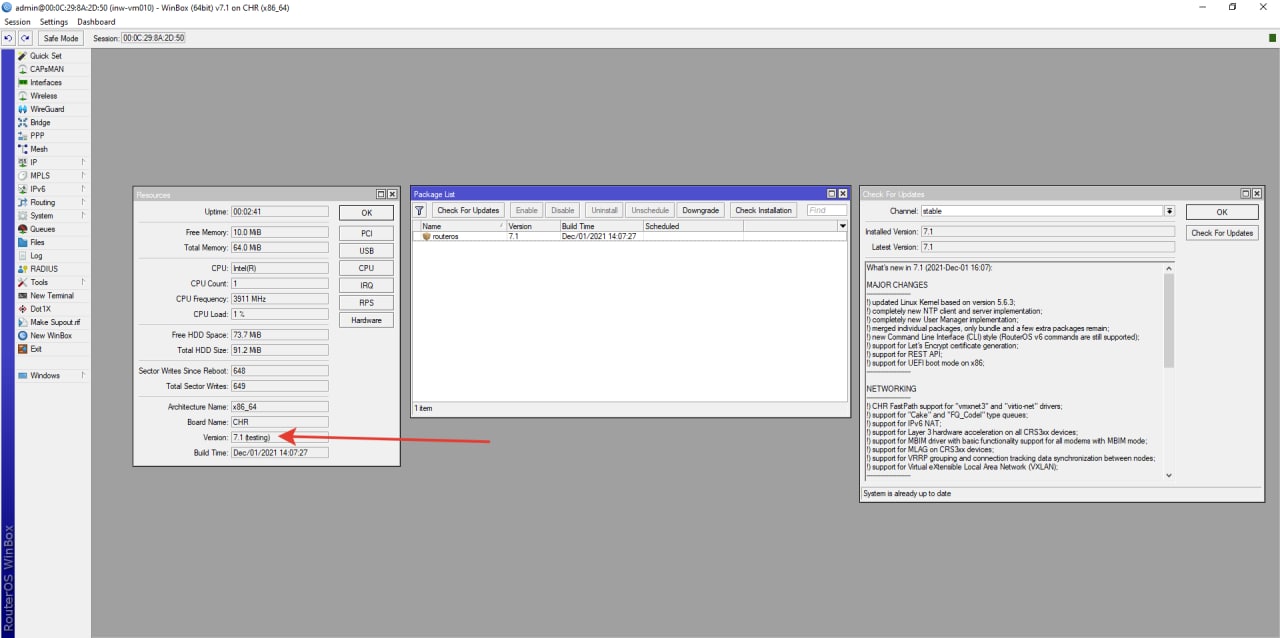Click the USB button in Resources
Viewport: 1280px width, 638px height.
click(x=366, y=251)
